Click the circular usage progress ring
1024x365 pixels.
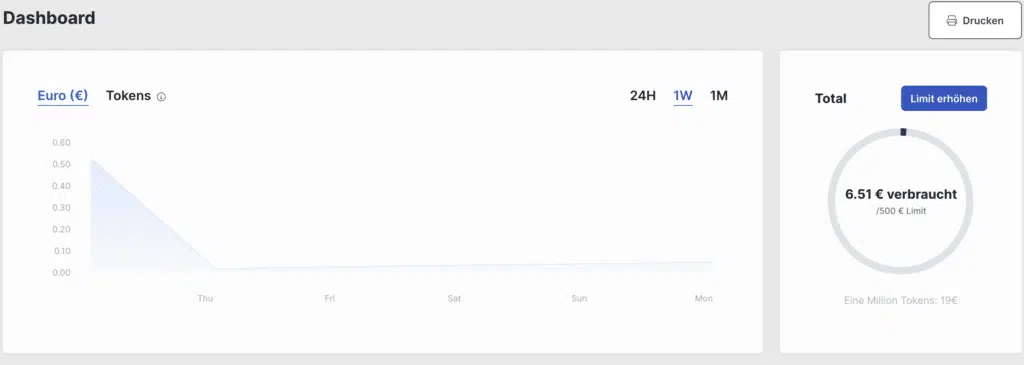tap(901, 201)
